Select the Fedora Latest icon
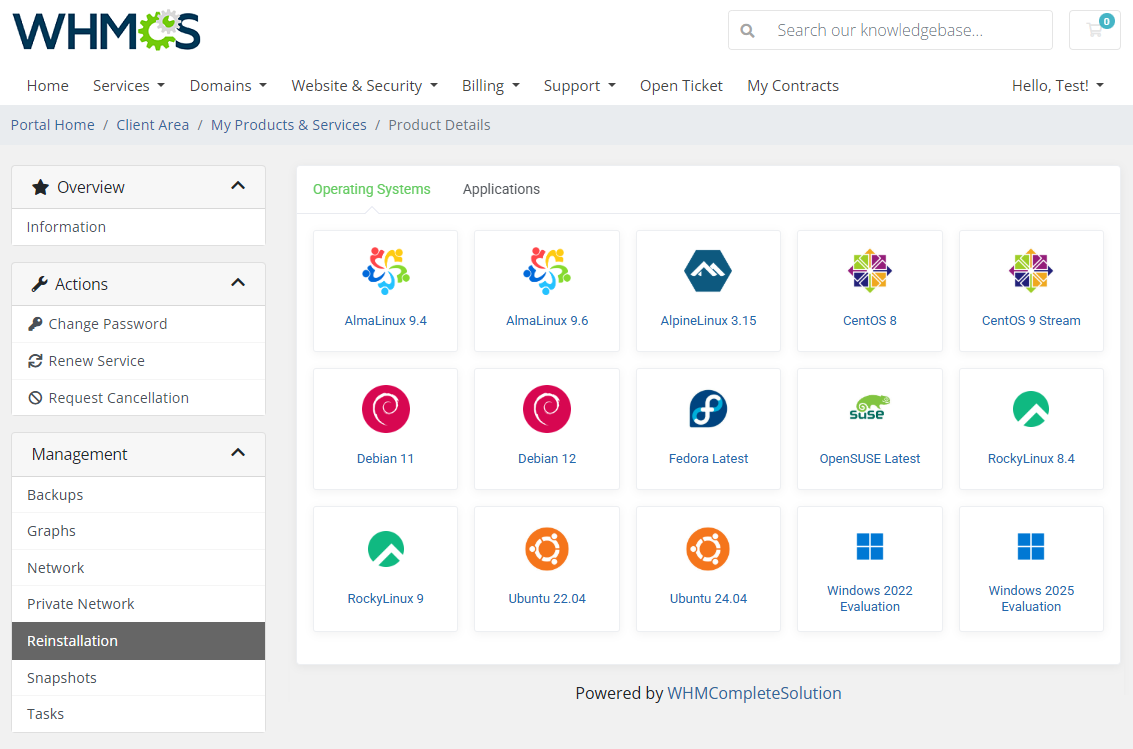This screenshot has width=1133, height=749. click(x=708, y=409)
